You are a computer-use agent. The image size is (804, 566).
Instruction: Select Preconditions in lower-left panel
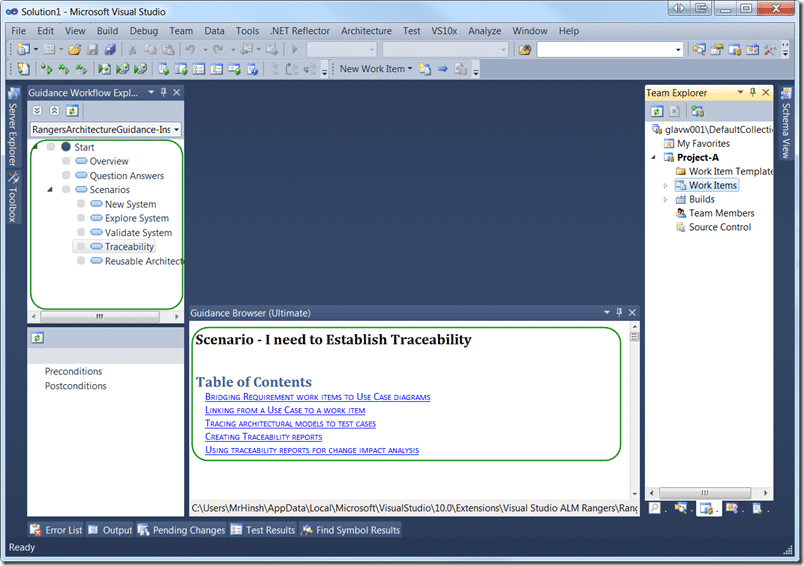tap(73, 371)
